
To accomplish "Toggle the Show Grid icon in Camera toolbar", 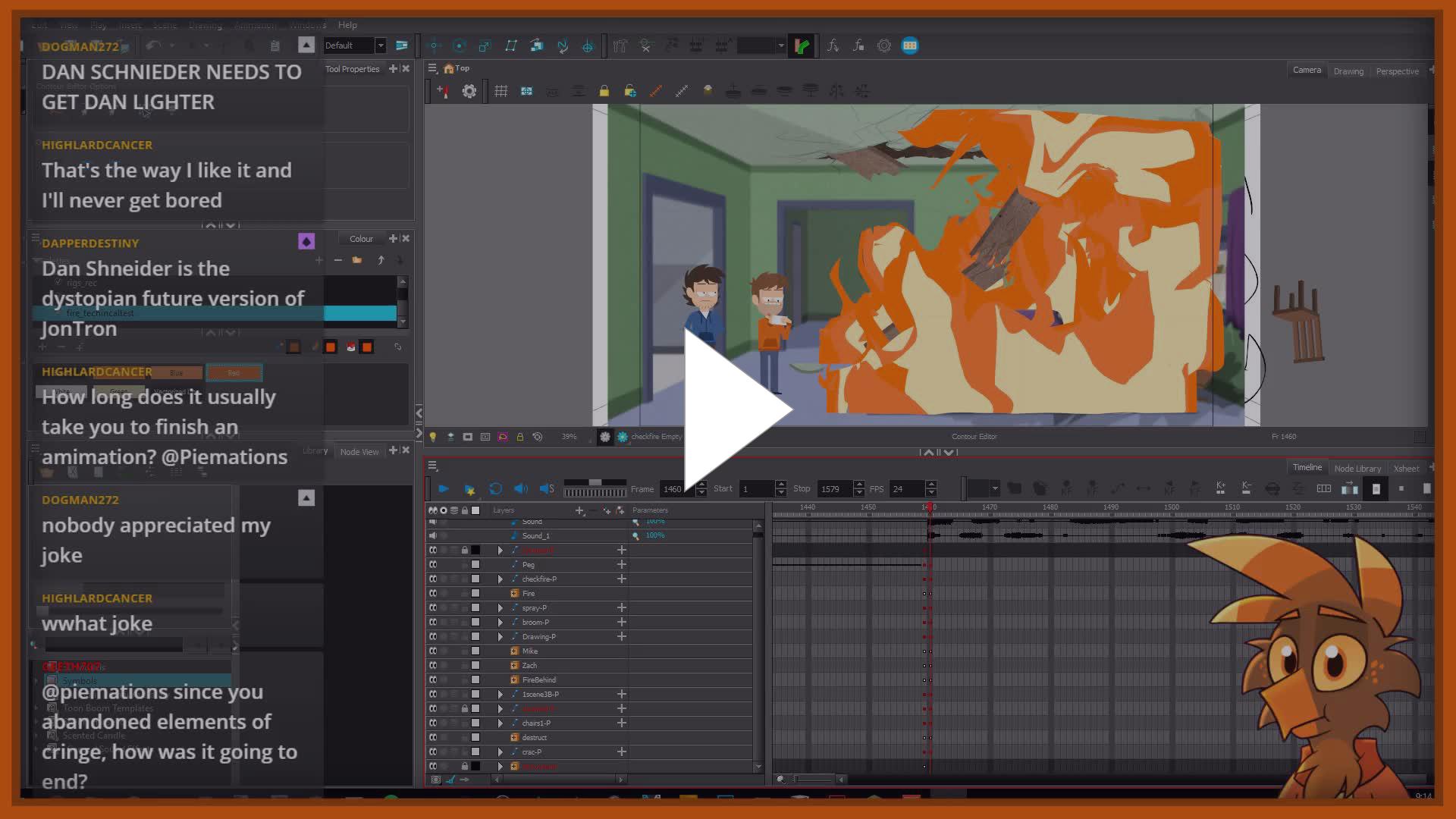I will pyautogui.click(x=500, y=91).
